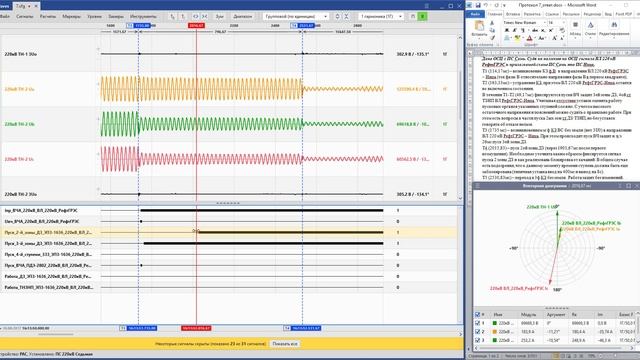Open the Расчеты menu
The height and width of the screenshot is (360, 640).
point(48,16)
